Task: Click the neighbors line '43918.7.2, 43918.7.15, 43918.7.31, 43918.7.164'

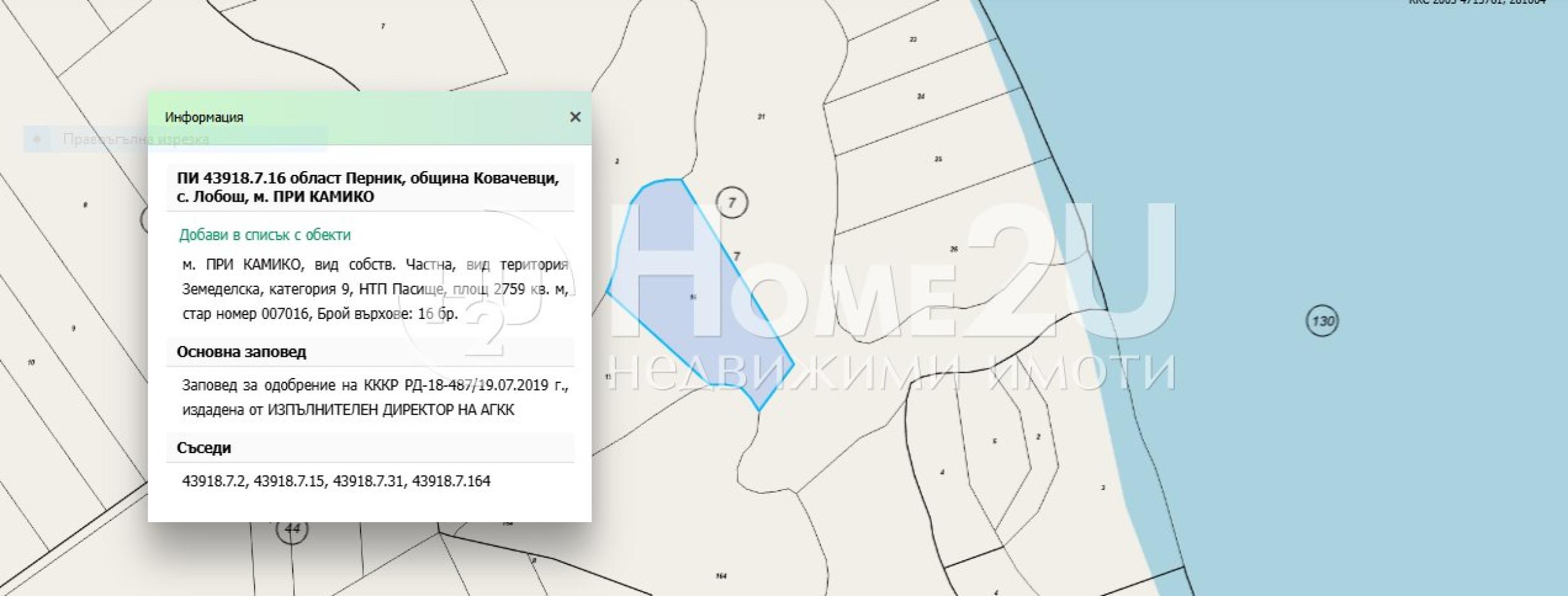Action: click(336, 481)
